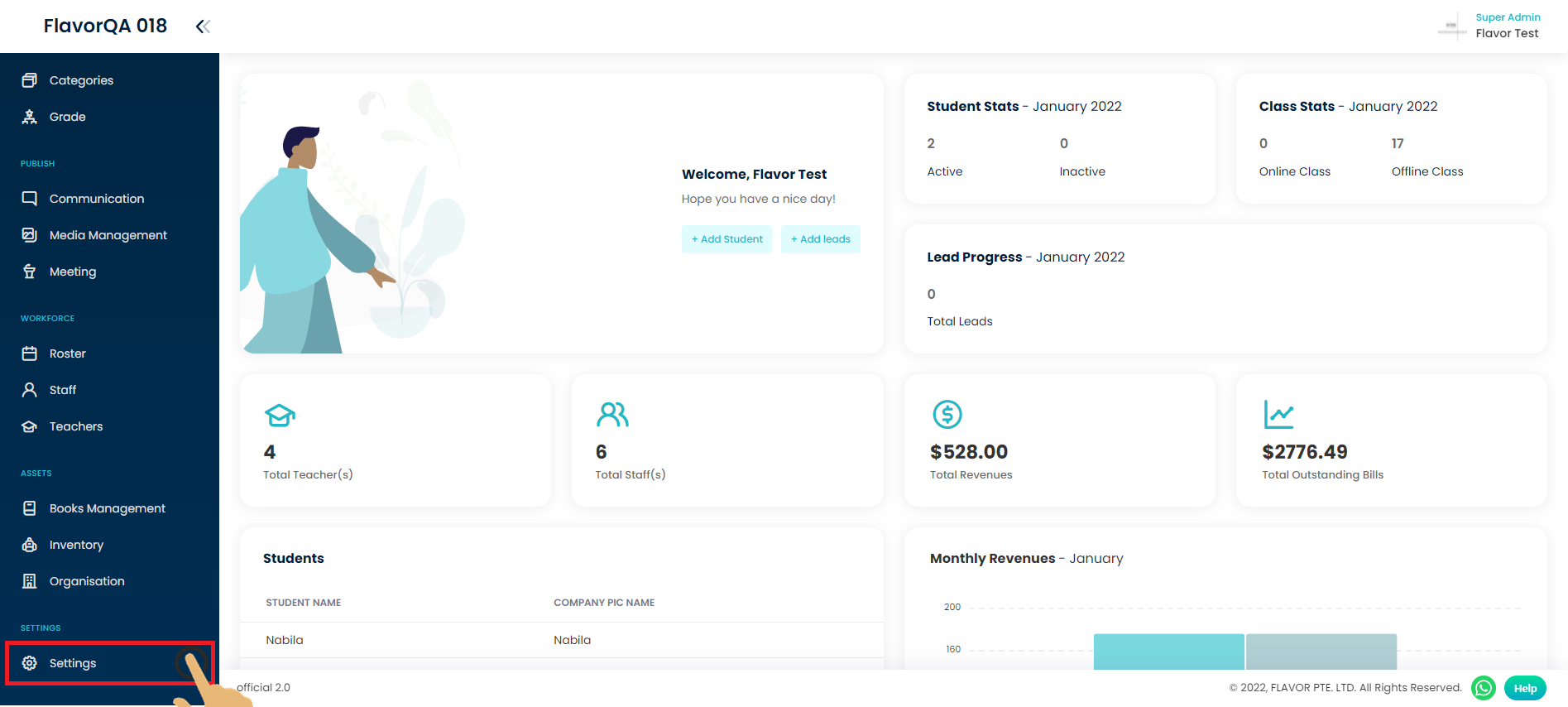Click the Total Leads label
This screenshot has height=707, width=1568.
960,321
